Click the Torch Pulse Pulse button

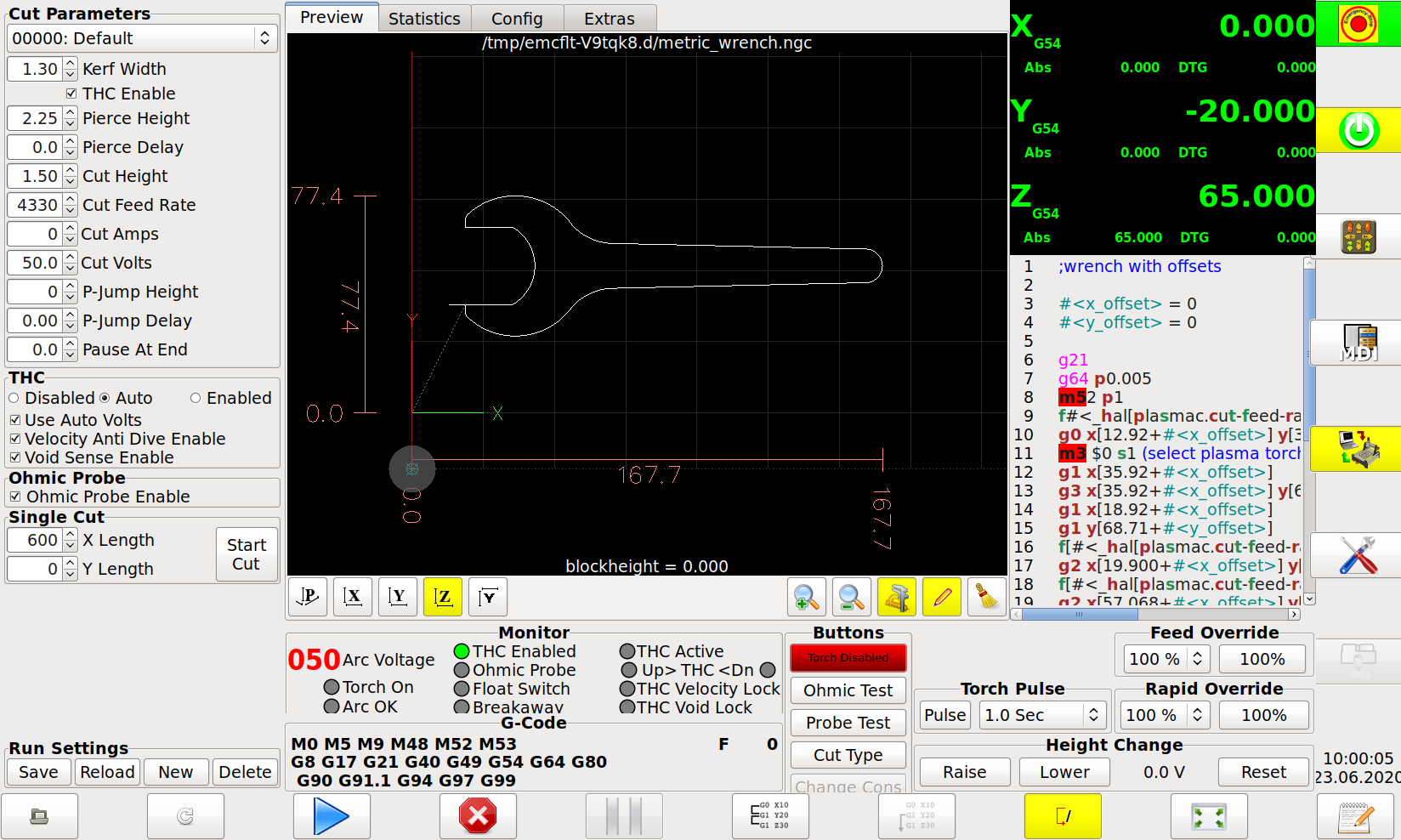click(945, 715)
